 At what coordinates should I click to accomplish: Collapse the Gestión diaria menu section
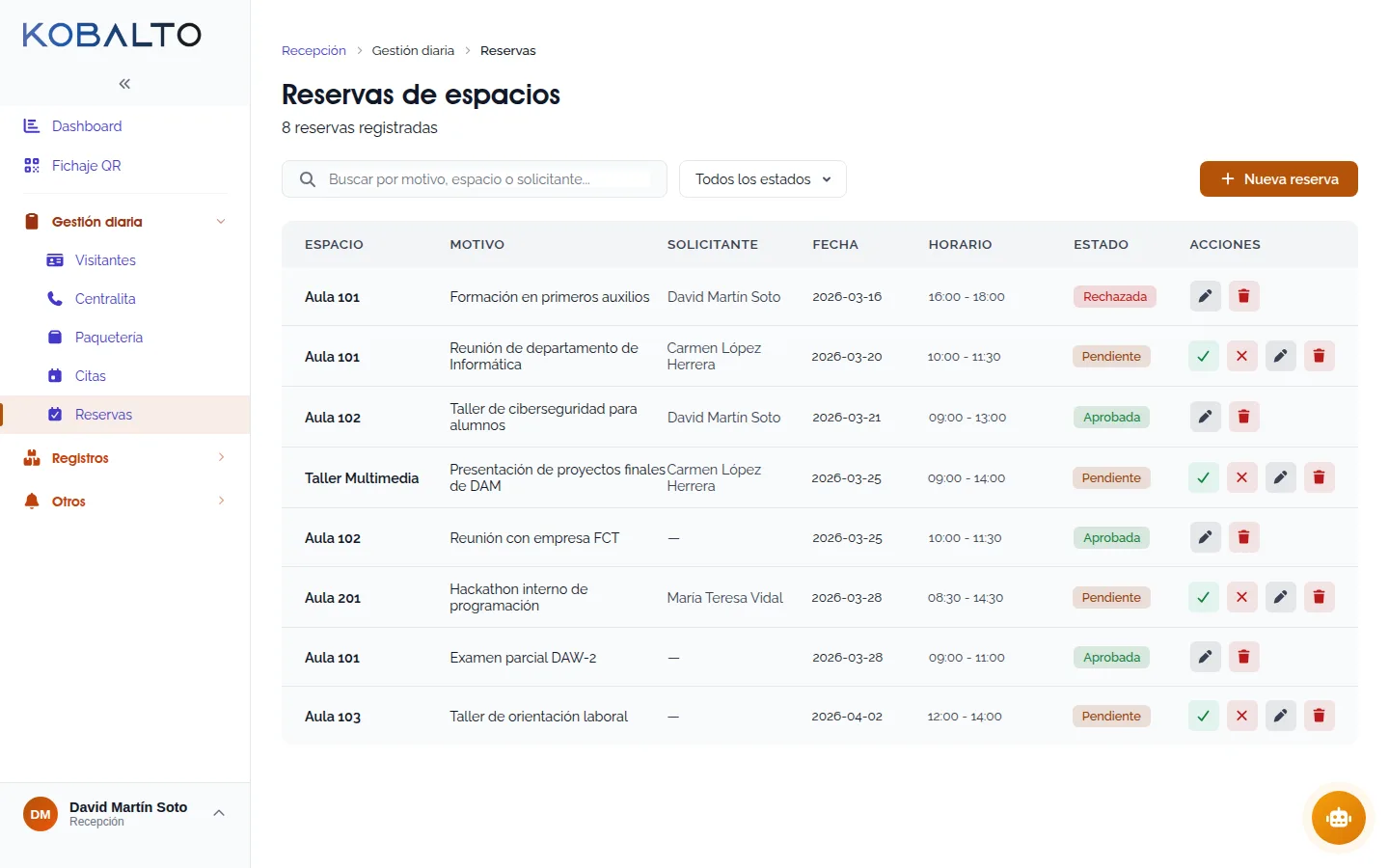(x=124, y=222)
